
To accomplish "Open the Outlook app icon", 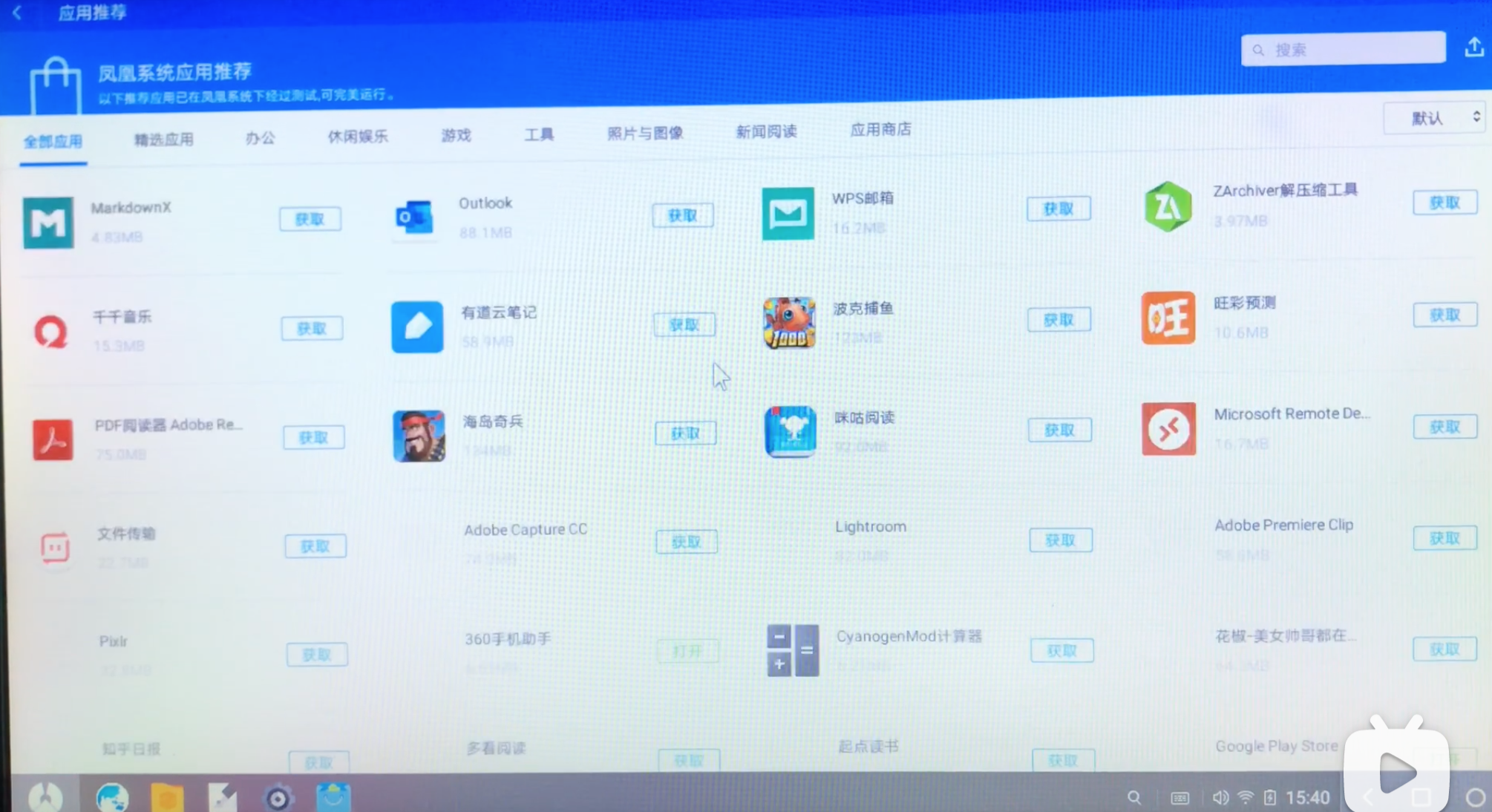I will 415,217.
